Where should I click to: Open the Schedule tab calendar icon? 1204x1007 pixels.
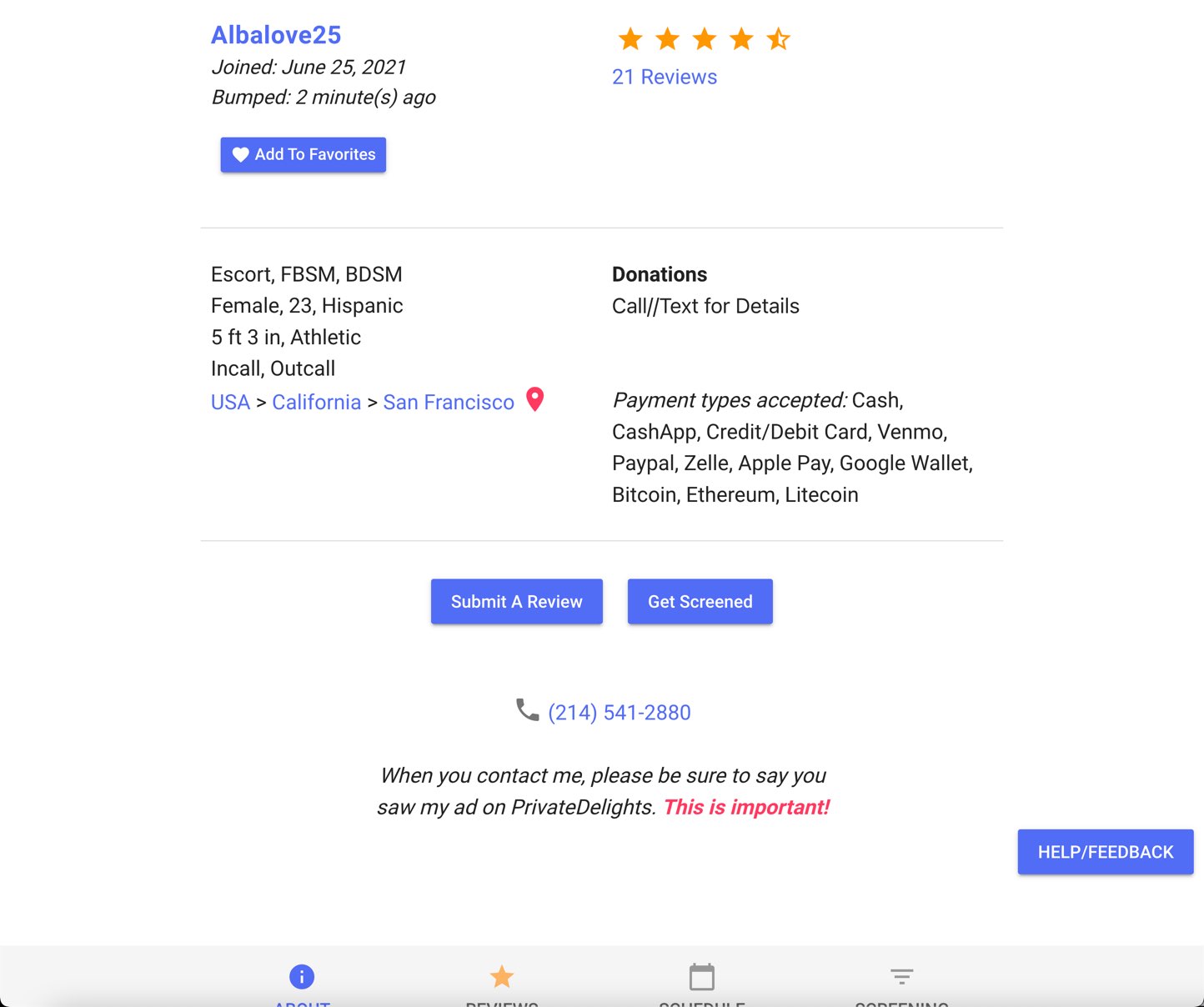point(702,976)
